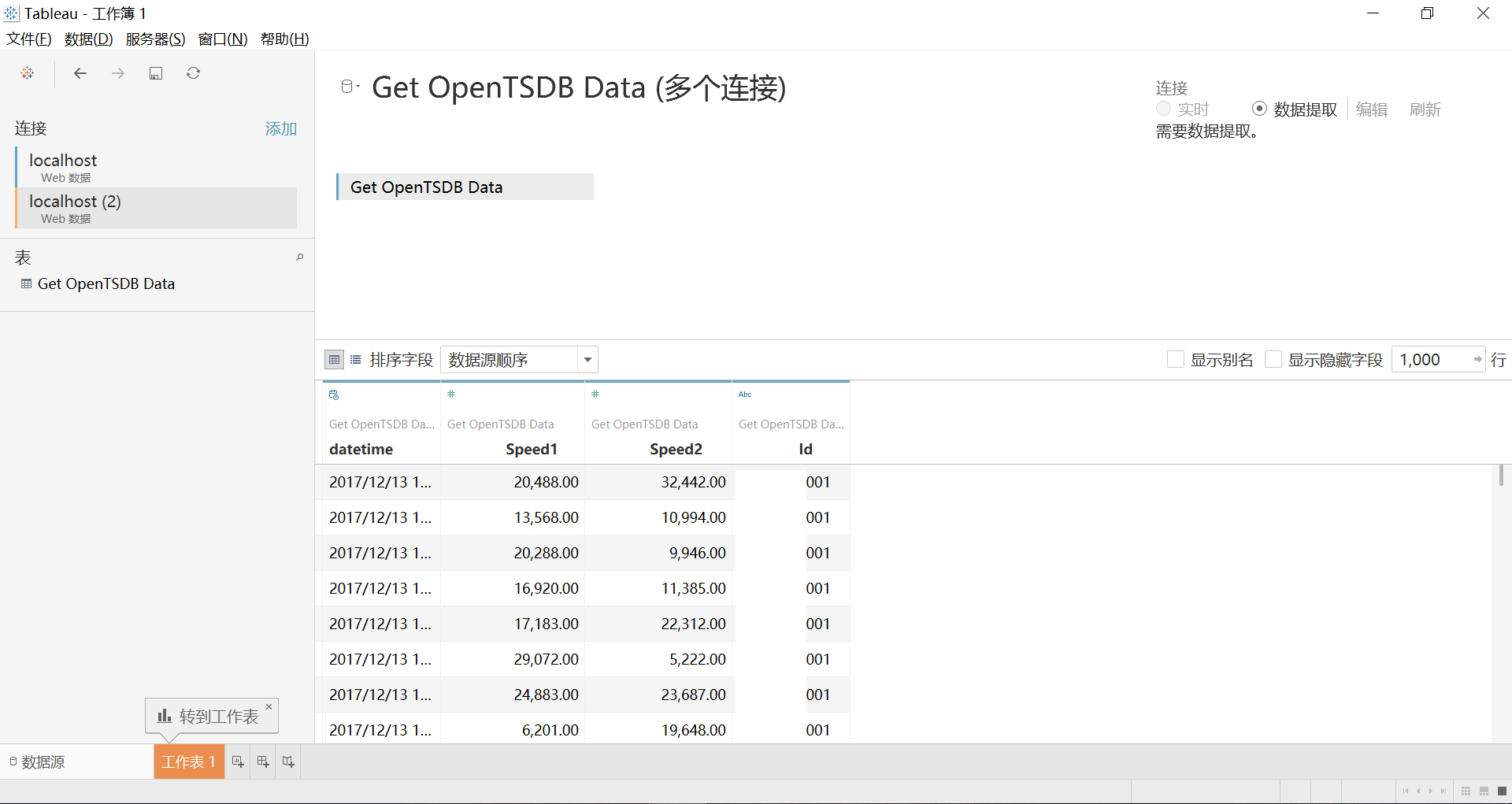1512x804 pixels.
Task: Change Speed1 column number type icon
Action: tap(451, 394)
